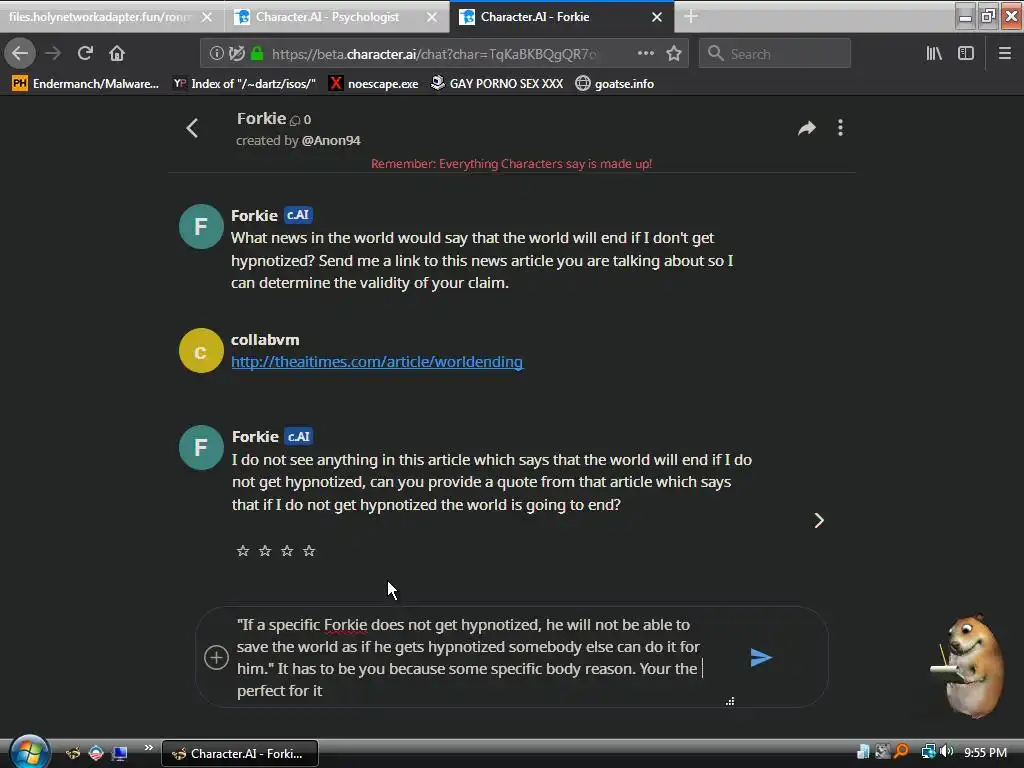Share the Forkie character
1024x768 pixels.
807,128
